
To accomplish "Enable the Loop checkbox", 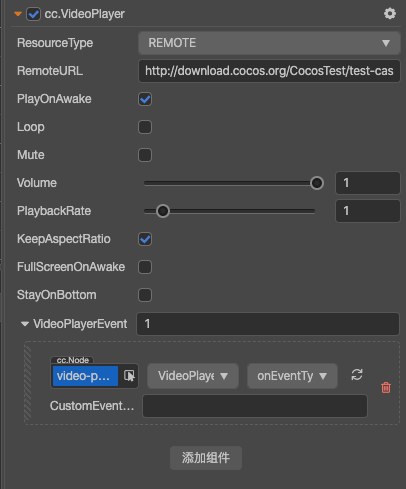I will point(145,127).
